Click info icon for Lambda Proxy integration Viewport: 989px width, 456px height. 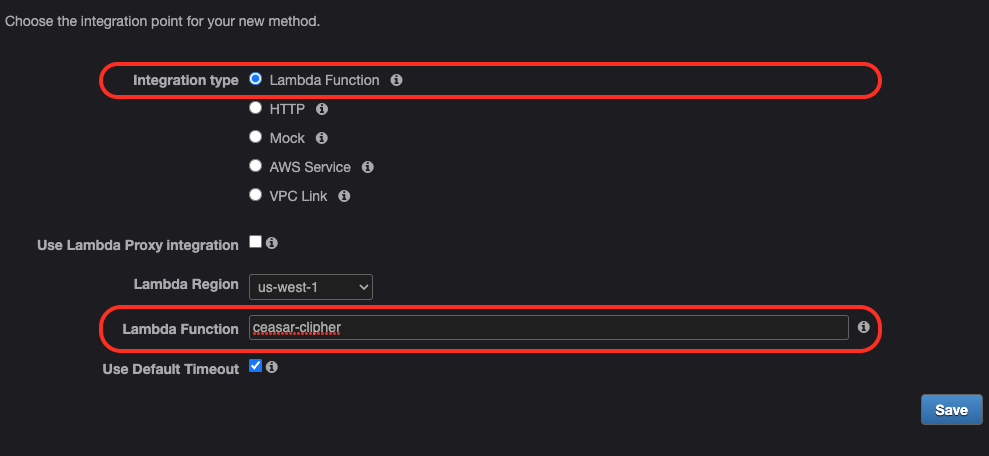coord(272,243)
